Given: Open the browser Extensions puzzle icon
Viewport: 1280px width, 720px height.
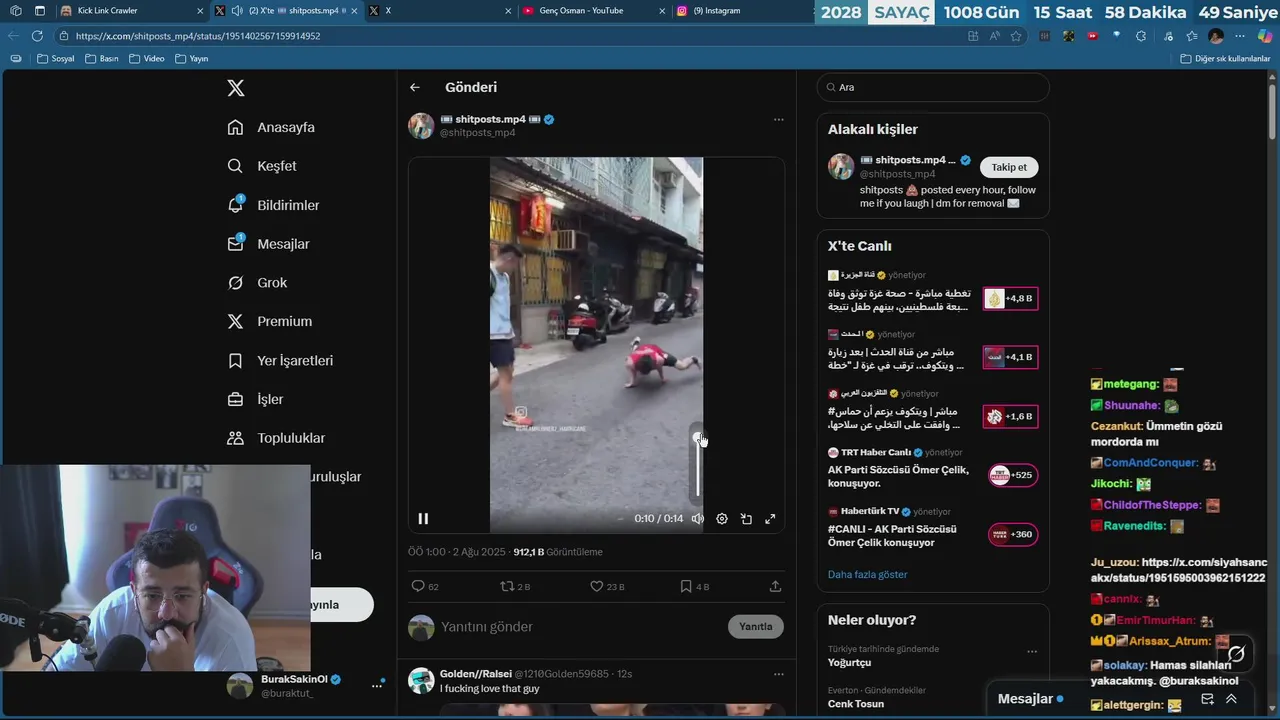Looking at the screenshot, I should click(1141, 35).
